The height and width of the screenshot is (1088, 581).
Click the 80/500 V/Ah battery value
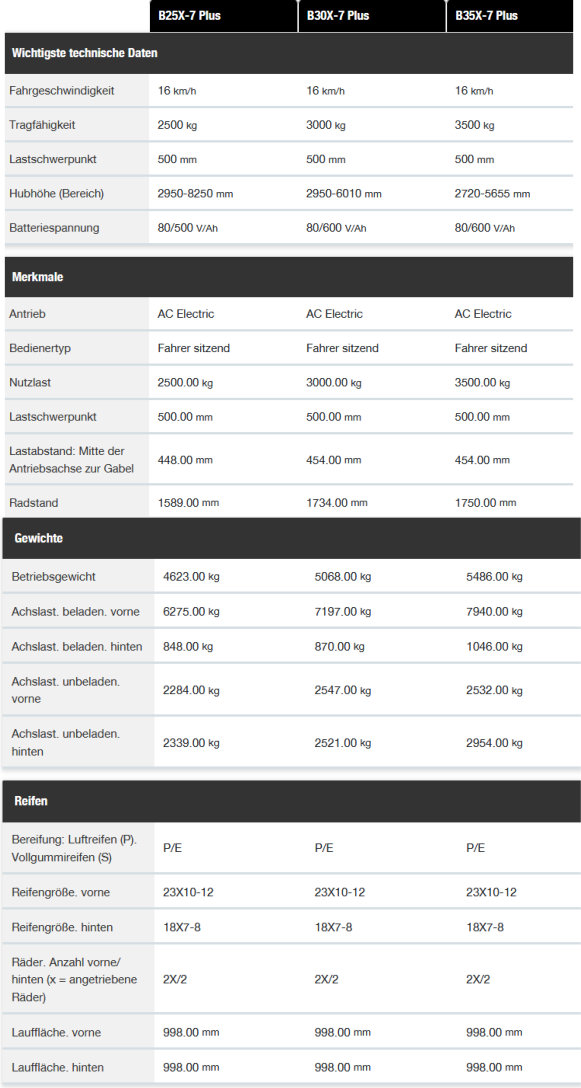(192, 228)
